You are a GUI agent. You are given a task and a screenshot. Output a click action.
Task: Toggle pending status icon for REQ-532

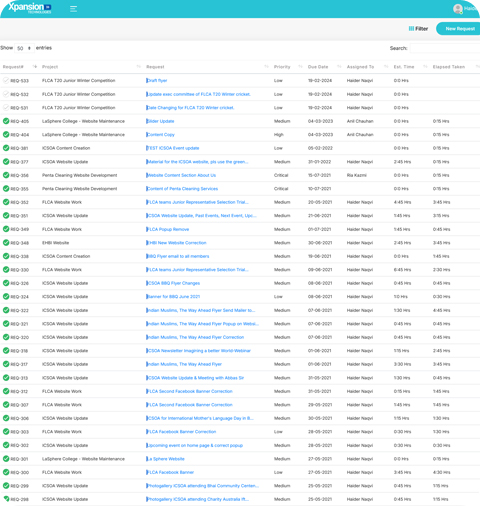point(6,94)
